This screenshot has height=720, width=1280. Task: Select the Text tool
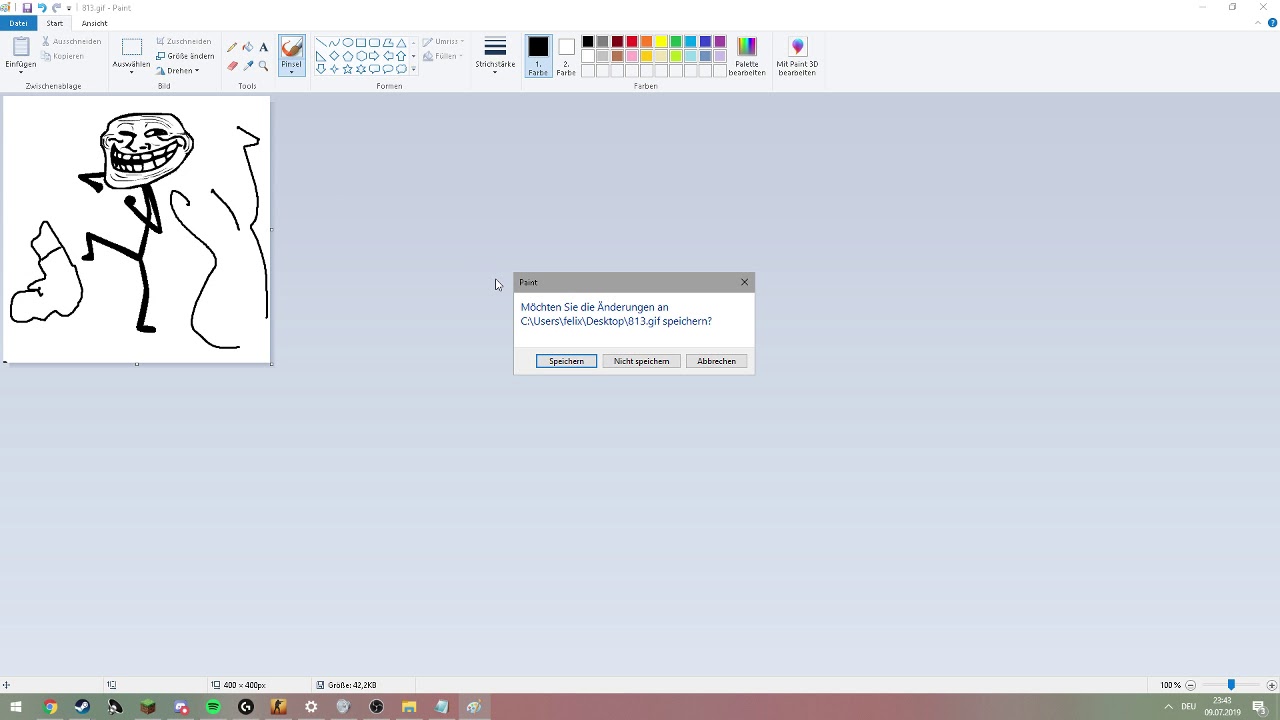point(264,47)
